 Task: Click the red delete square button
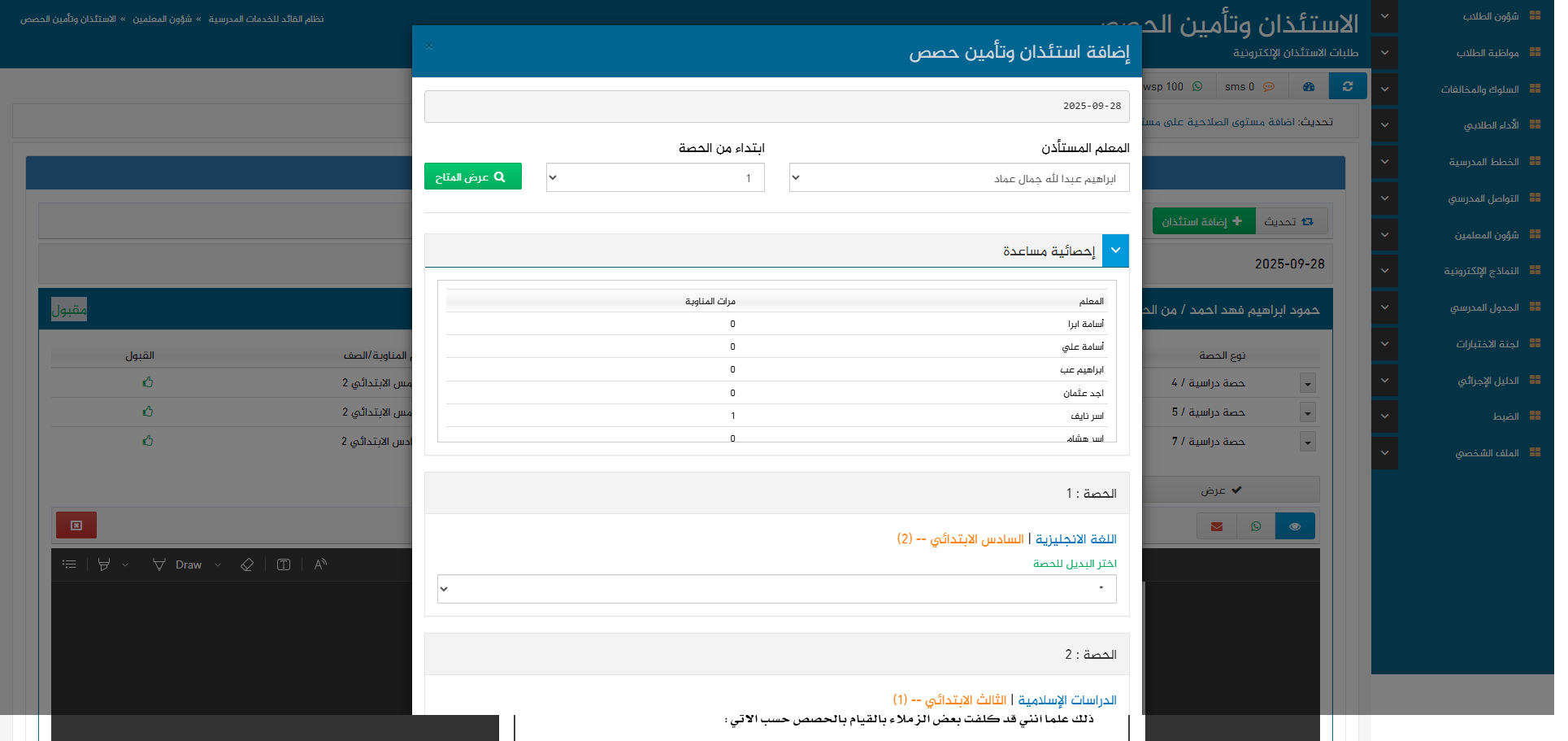pyautogui.click(x=76, y=525)
